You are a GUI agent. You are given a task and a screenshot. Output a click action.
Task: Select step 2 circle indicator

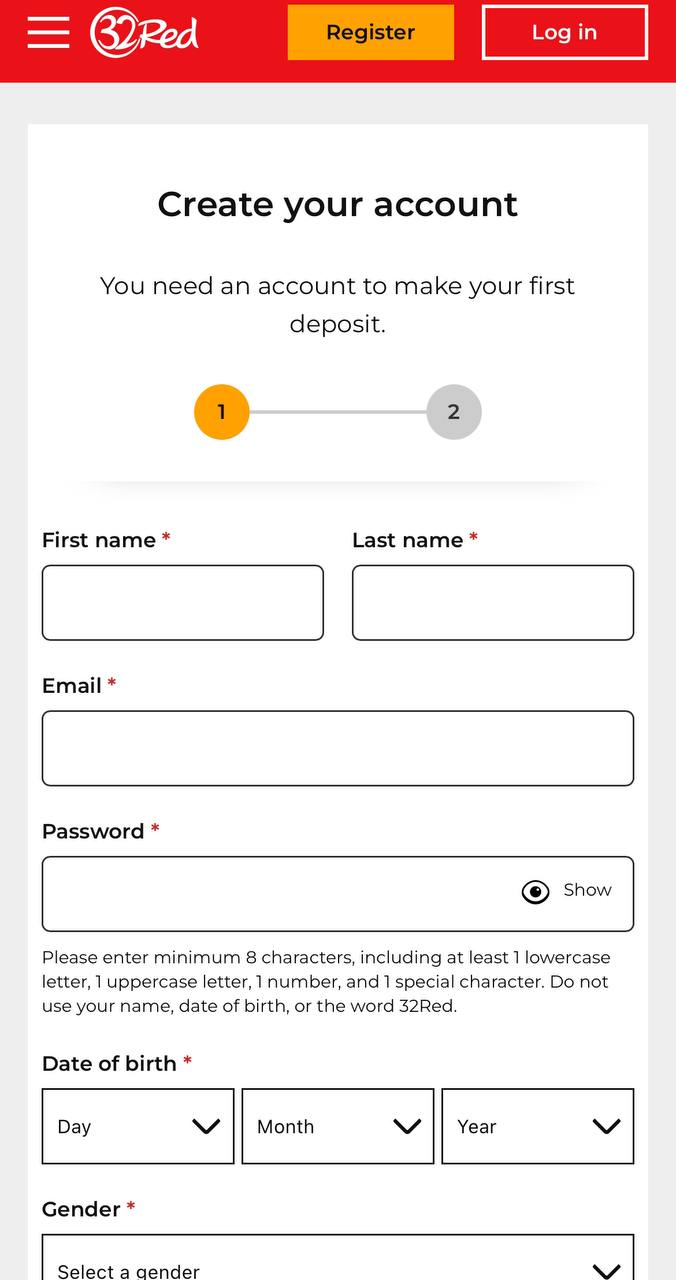pyautogui.click(x=454, y=412)
